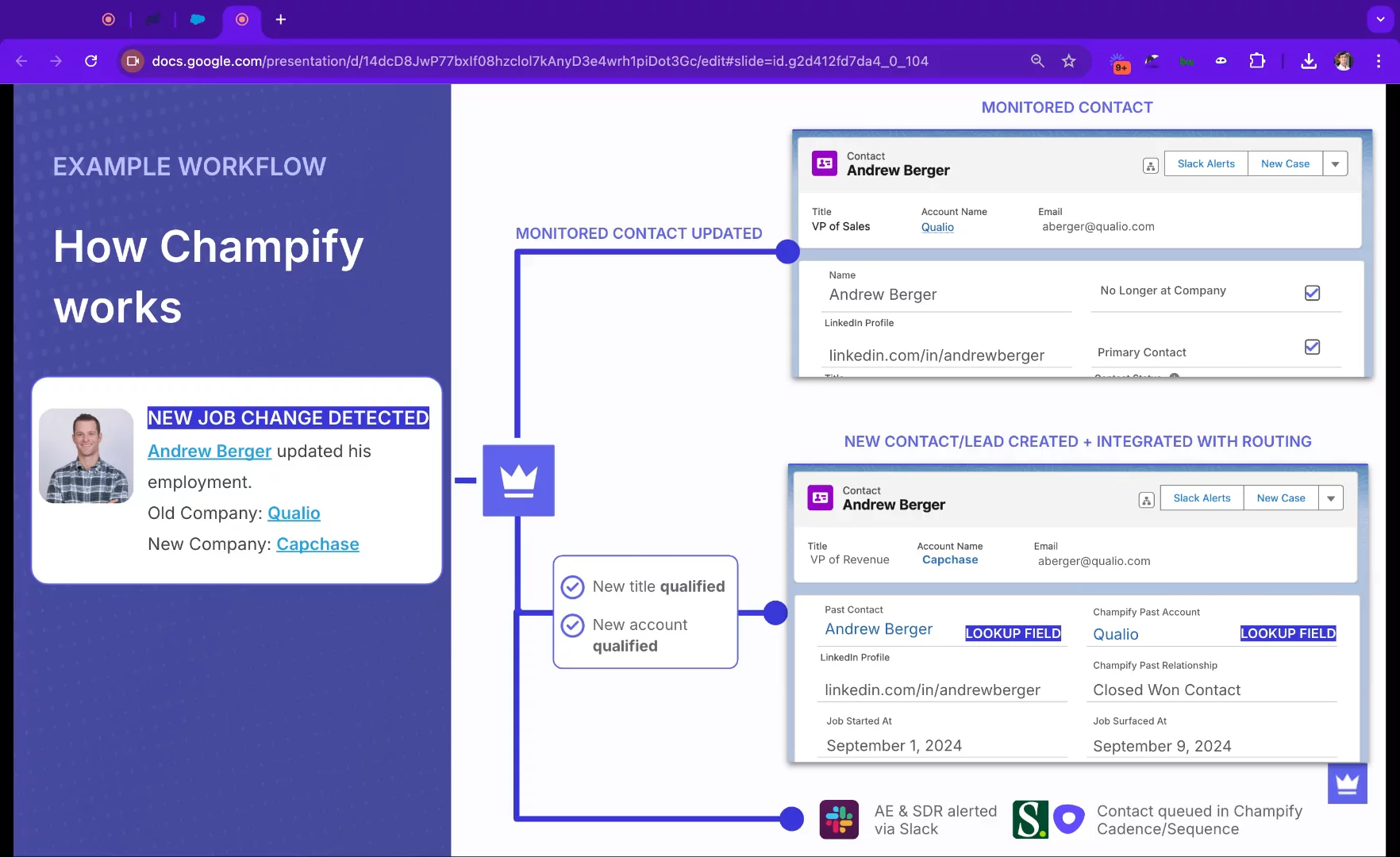Screen dimensions: 1400x857
Task: Click the browser reload page icon
Action: [91, 61]
